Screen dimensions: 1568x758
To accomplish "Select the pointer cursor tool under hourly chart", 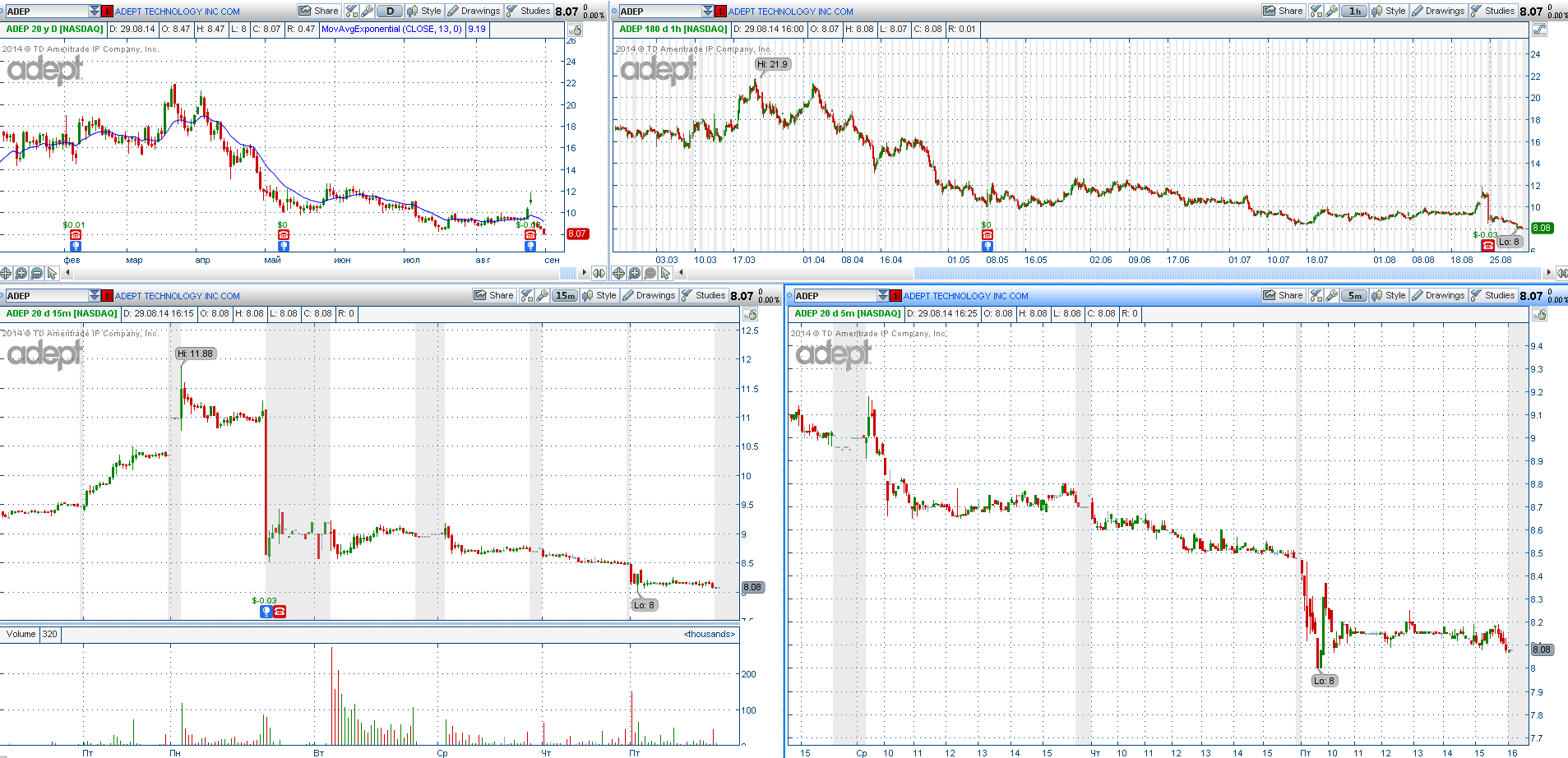I will coord(666,273).
